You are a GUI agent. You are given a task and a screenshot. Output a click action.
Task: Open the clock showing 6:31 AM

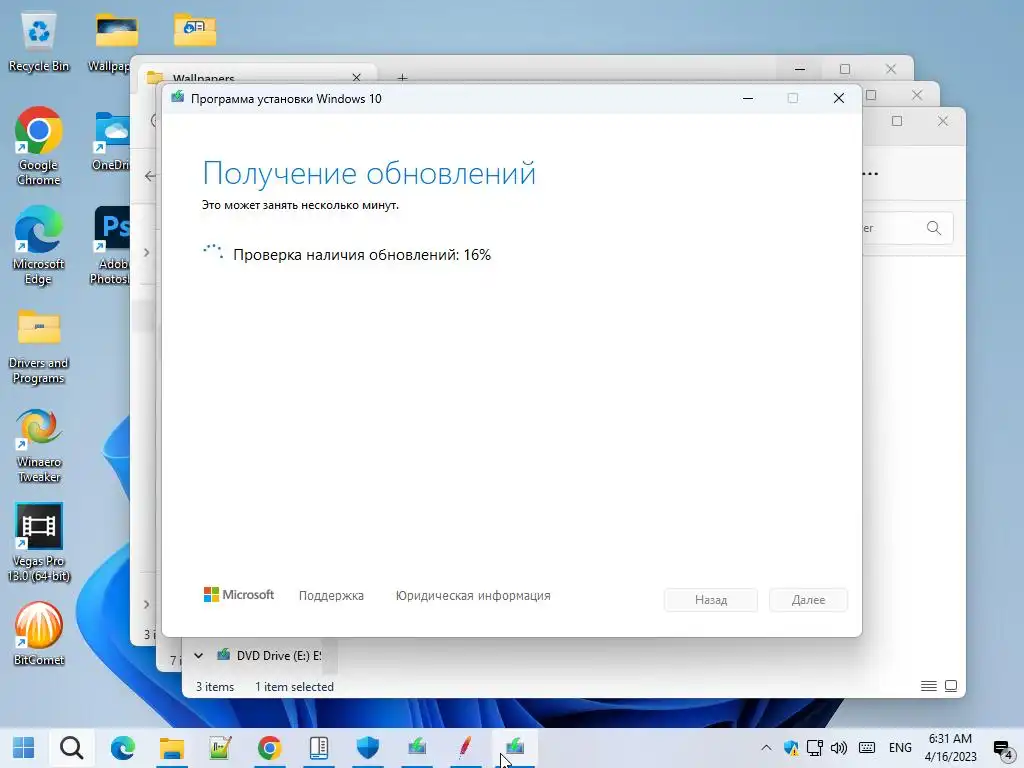pyautogui.click(x=950, y=748)
